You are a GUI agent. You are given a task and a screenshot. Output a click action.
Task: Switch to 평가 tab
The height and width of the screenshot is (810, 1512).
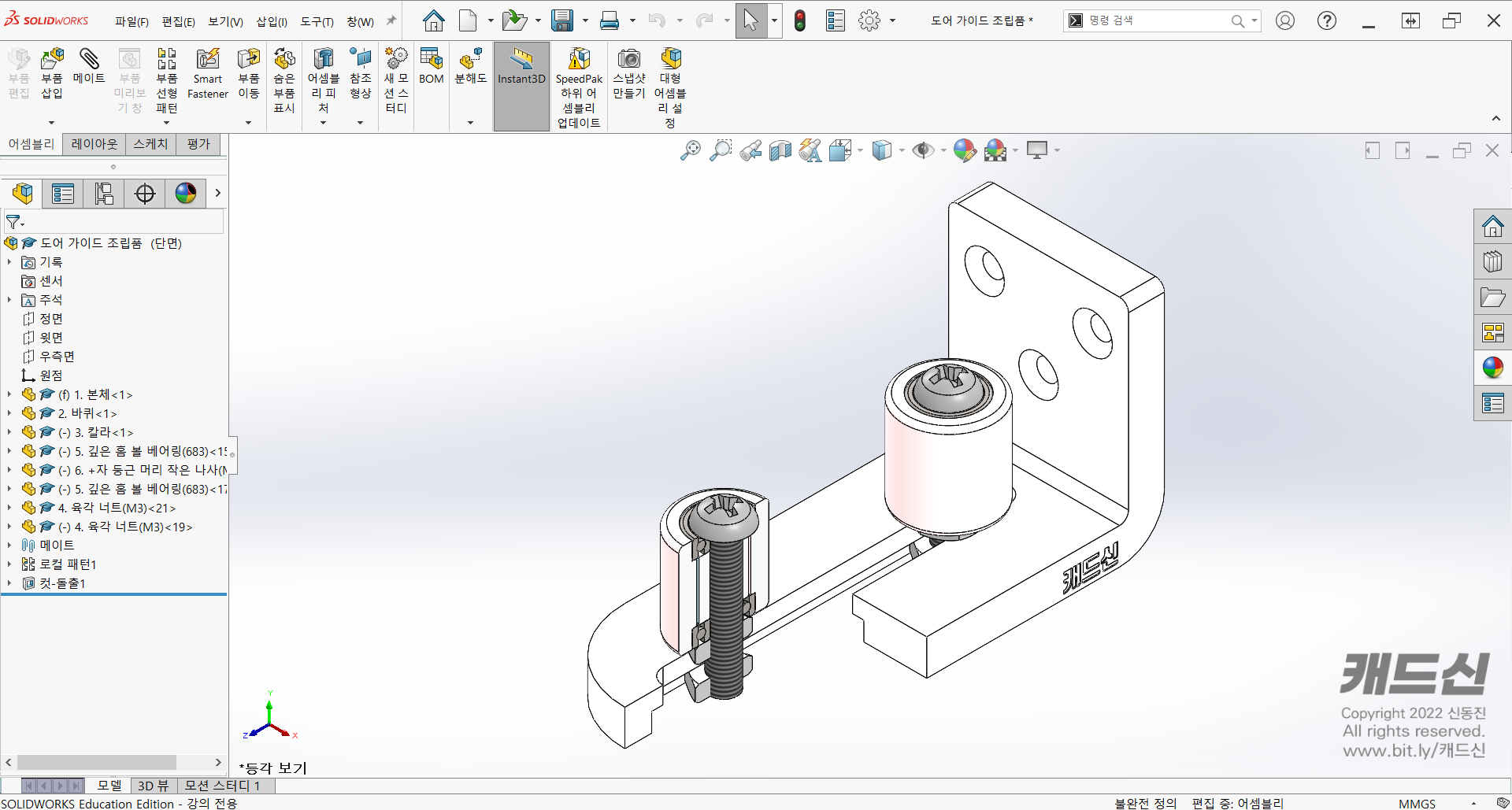198,144
